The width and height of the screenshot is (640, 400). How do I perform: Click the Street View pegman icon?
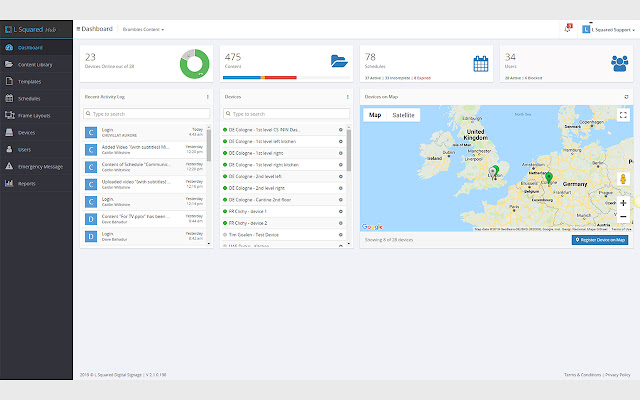point(623,180)
